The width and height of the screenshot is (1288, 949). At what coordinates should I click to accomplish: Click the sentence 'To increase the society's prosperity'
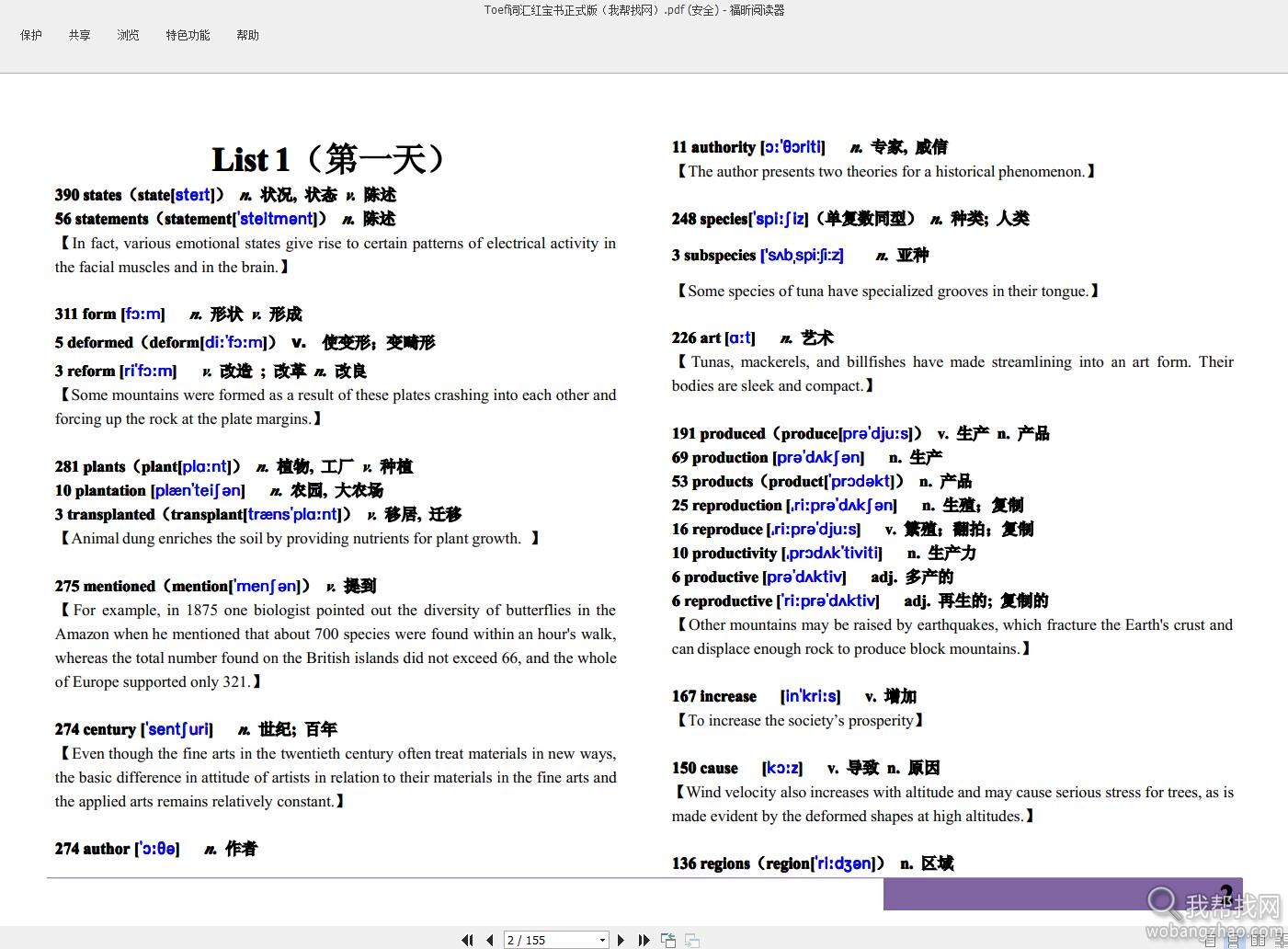[x=799, y=721]
